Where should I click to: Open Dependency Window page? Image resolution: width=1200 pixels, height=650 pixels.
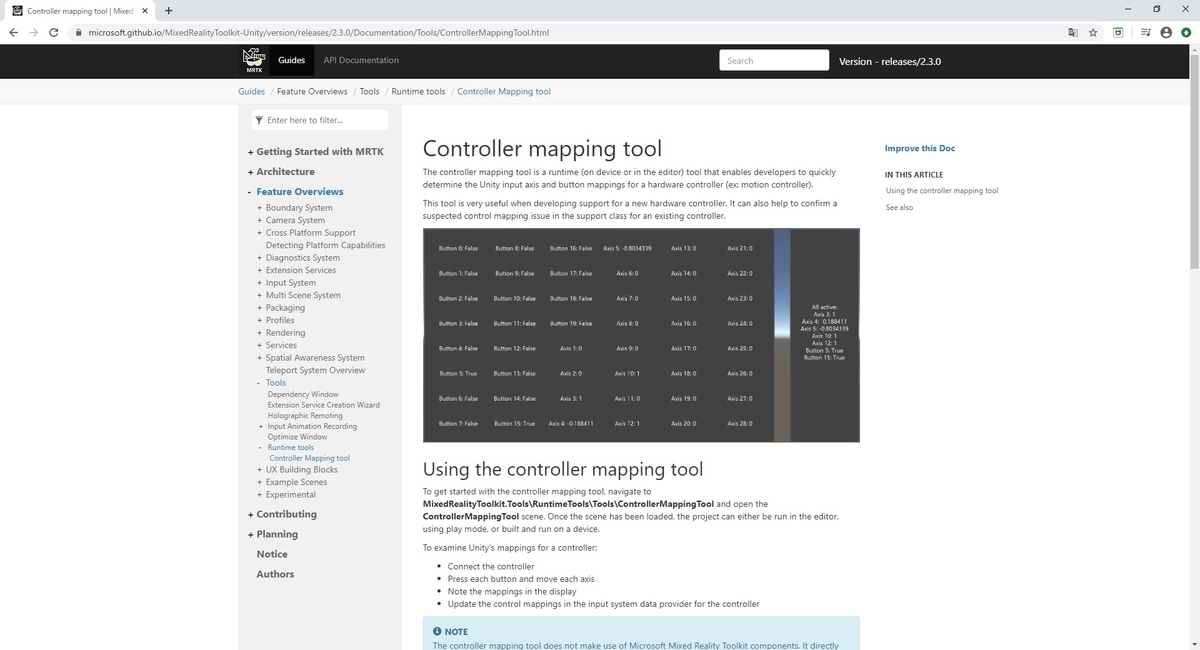tap(303, 394)
